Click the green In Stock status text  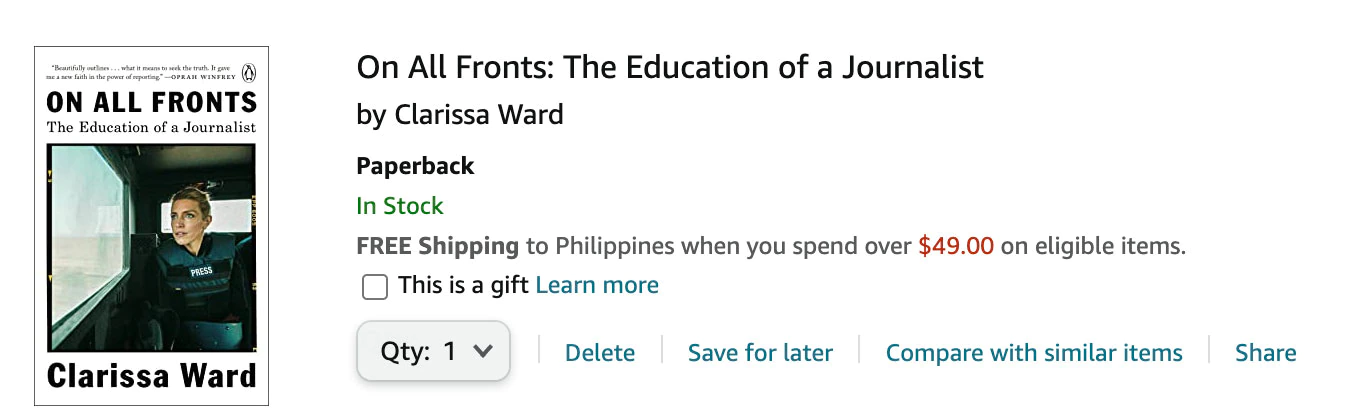tap(400, 206)
